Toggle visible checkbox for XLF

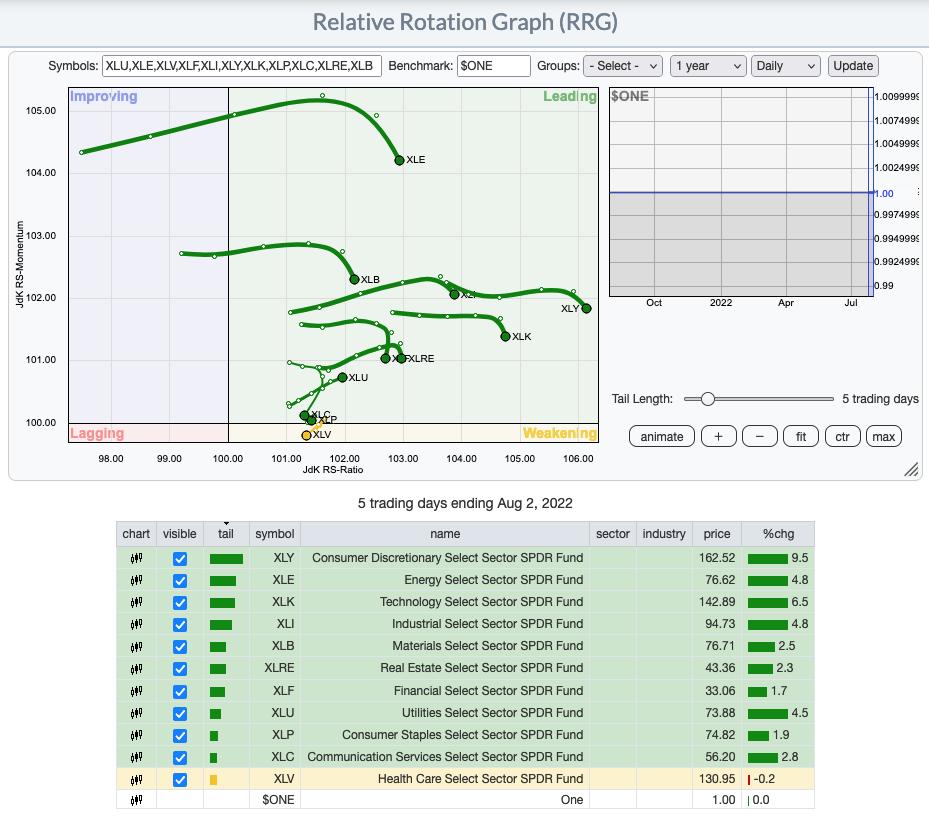[180, 692]
